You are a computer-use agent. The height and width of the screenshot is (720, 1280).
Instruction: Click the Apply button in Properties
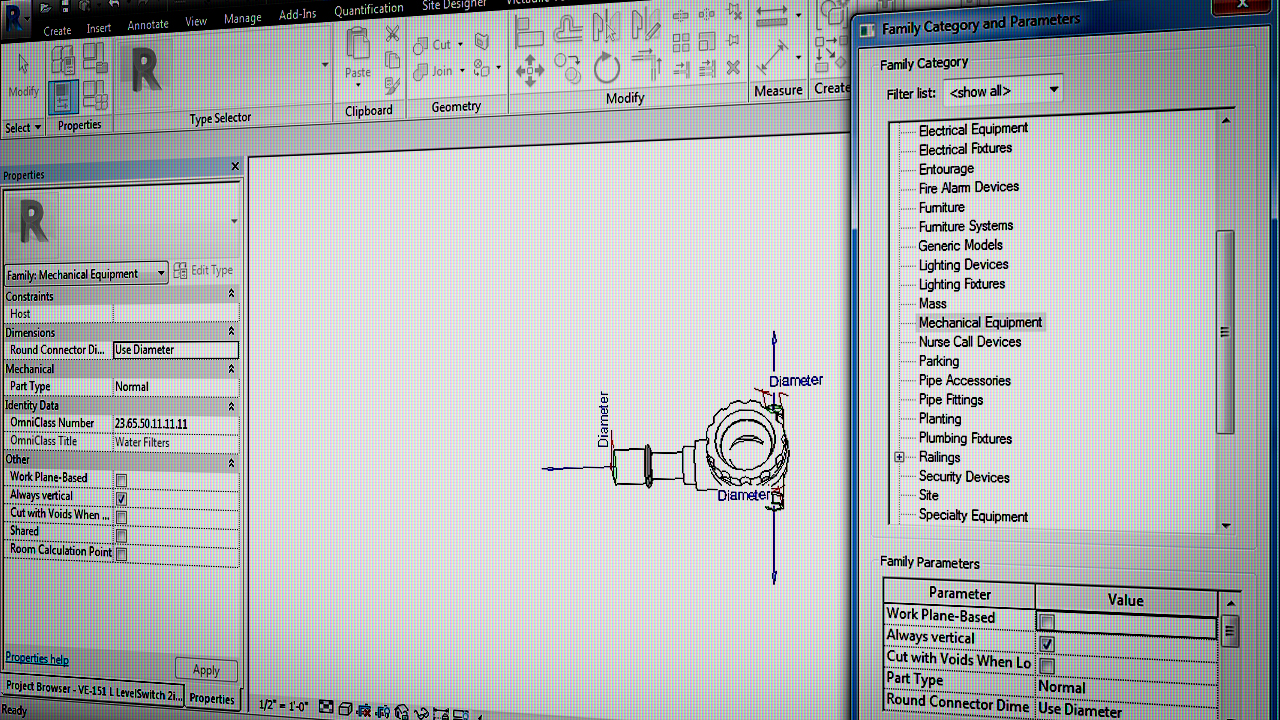(x=206, y=669)
